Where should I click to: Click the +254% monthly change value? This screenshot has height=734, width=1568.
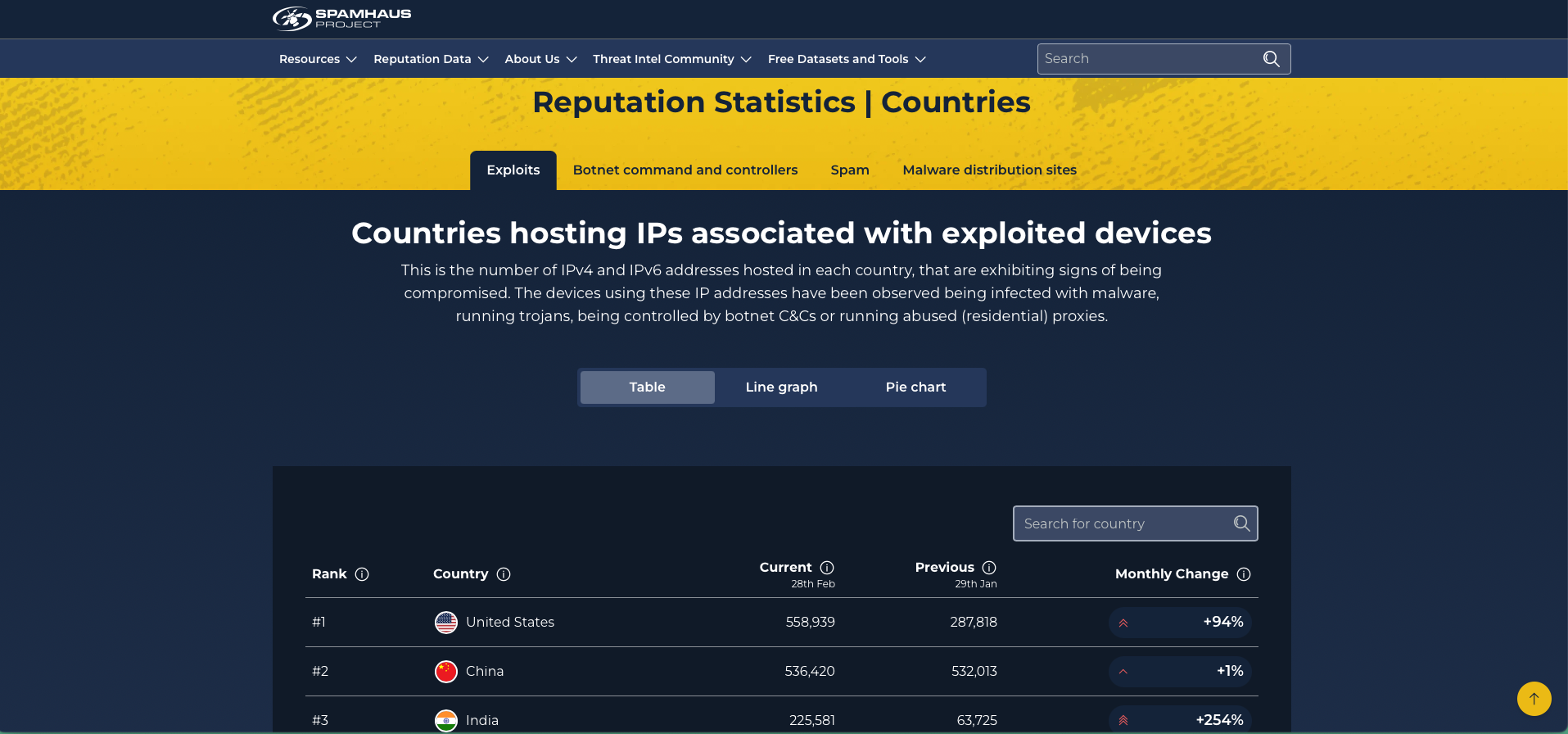pos(1220,721)
